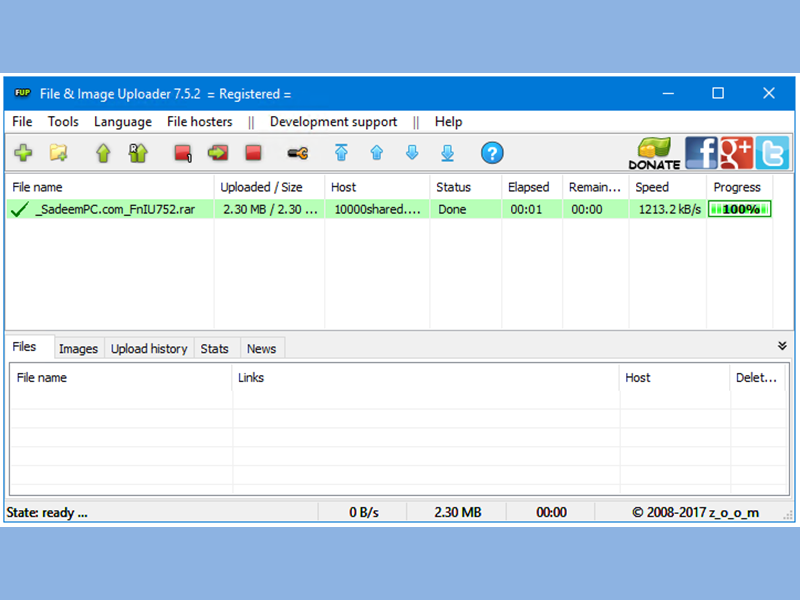Click the red stop all square icon
Viewport: 800px width, 600px height.
pyautogui.click(x=253, y=153)
